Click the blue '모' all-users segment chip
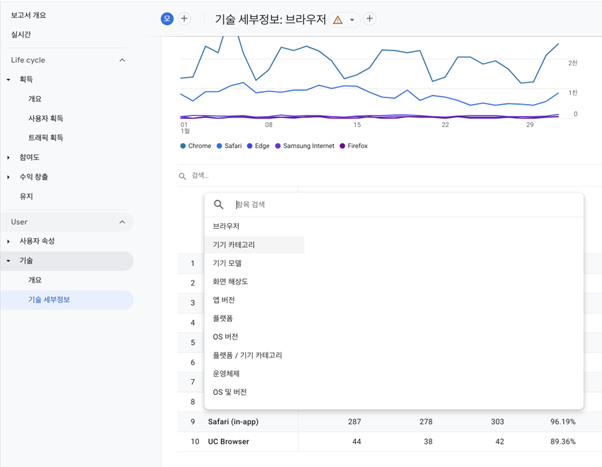This screenshot has height=467, width=602. point(167,19)
